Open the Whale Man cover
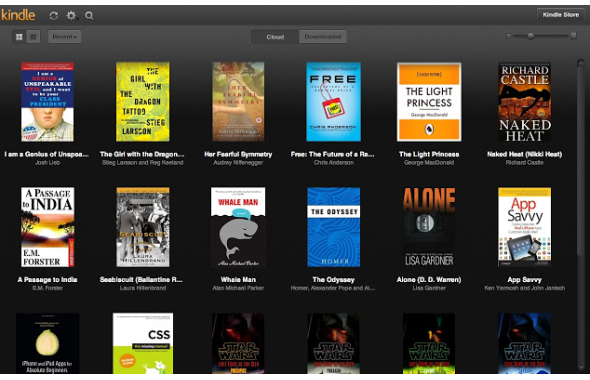The image size is (590, 380). click(x=238, y=227)
